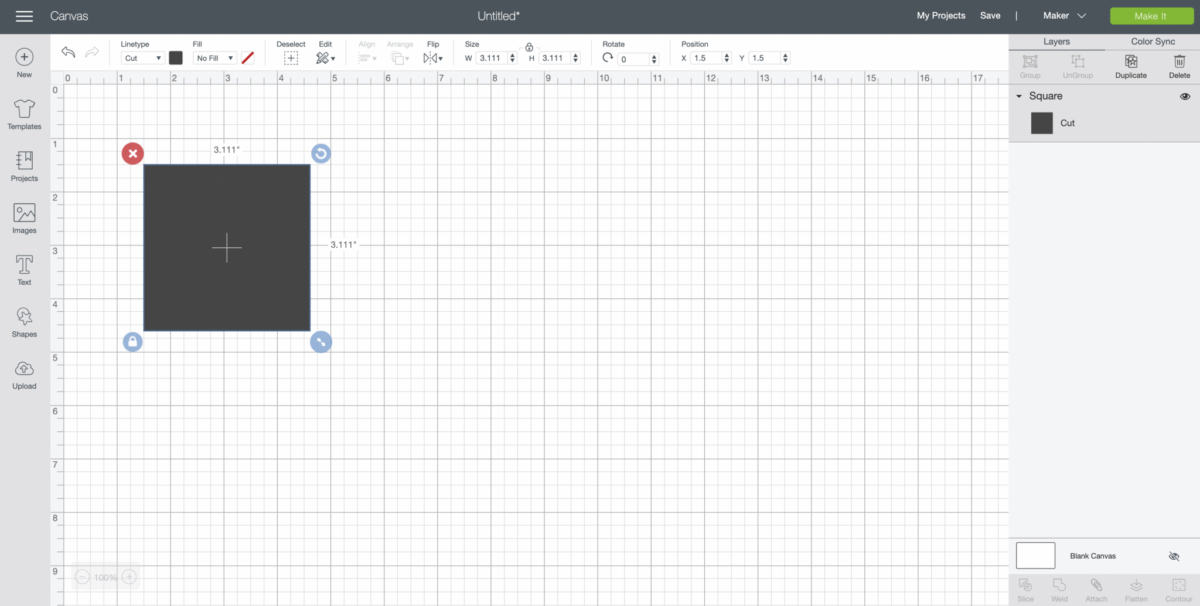Zoom in with the plus button

click(129, 577)
